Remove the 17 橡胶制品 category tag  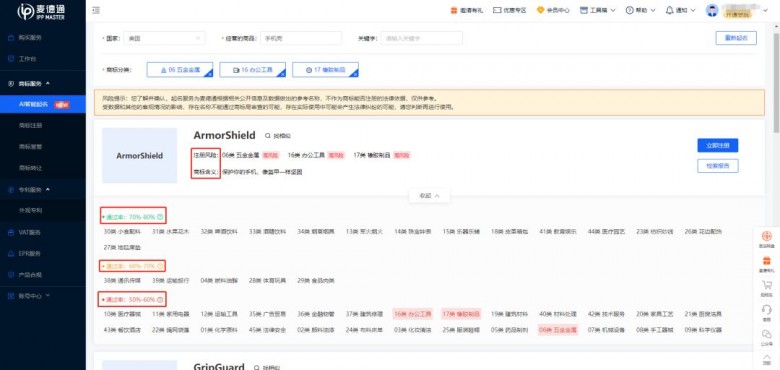pos(355,74)
